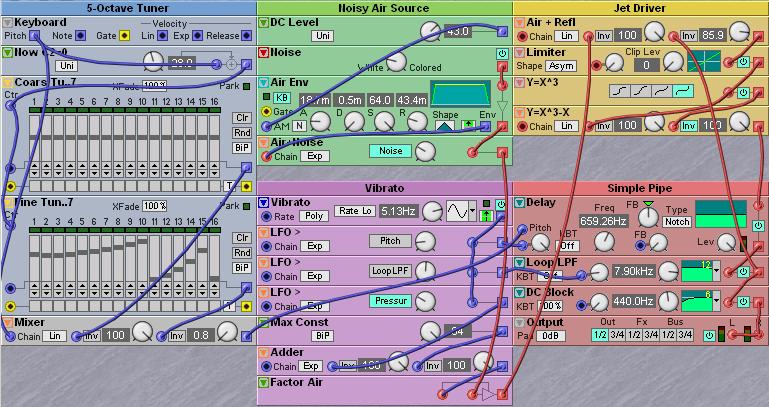This screenshot has width=769, height=407.
Task: Select the Noisy Air Source header
Action: click(384, 8)
